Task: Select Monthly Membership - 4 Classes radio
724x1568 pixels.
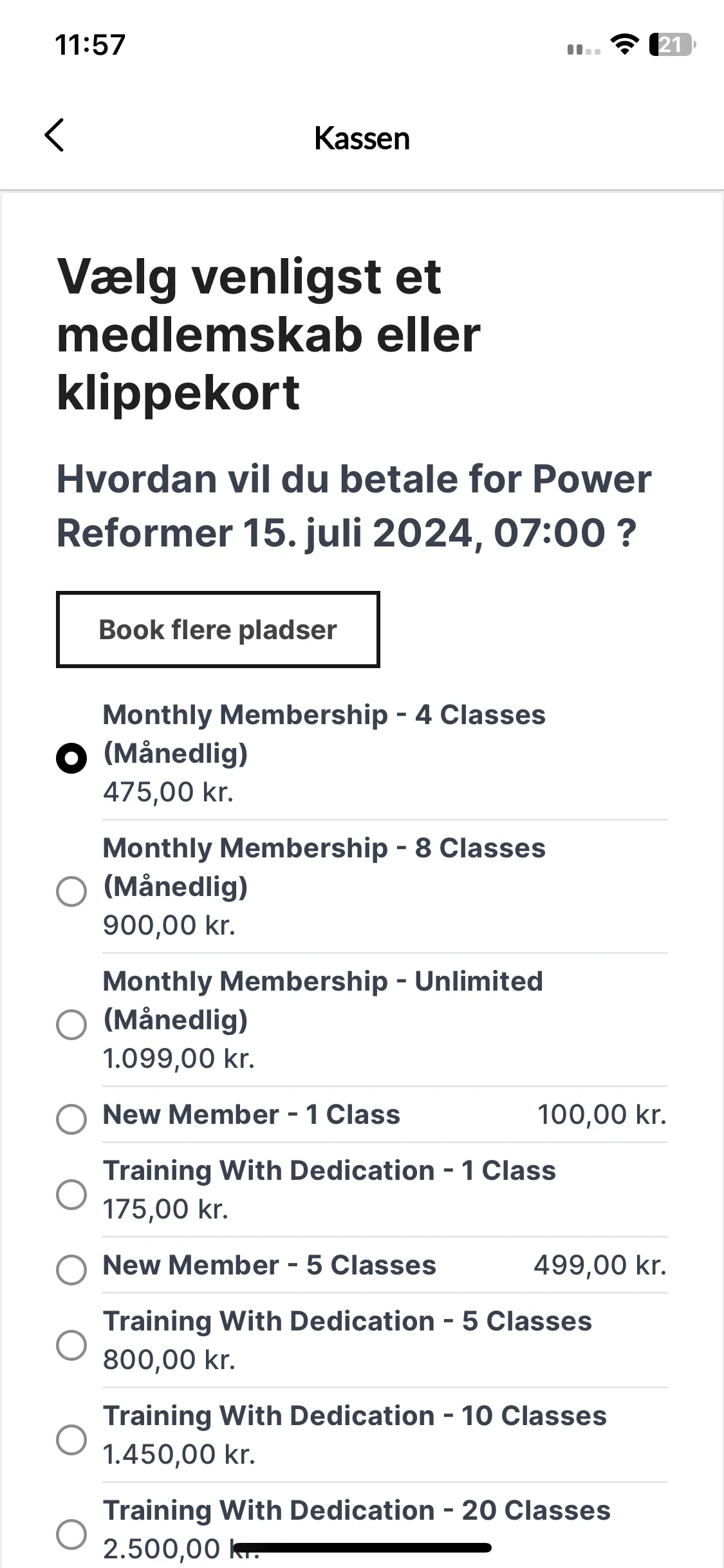Action: coord(71,758)
